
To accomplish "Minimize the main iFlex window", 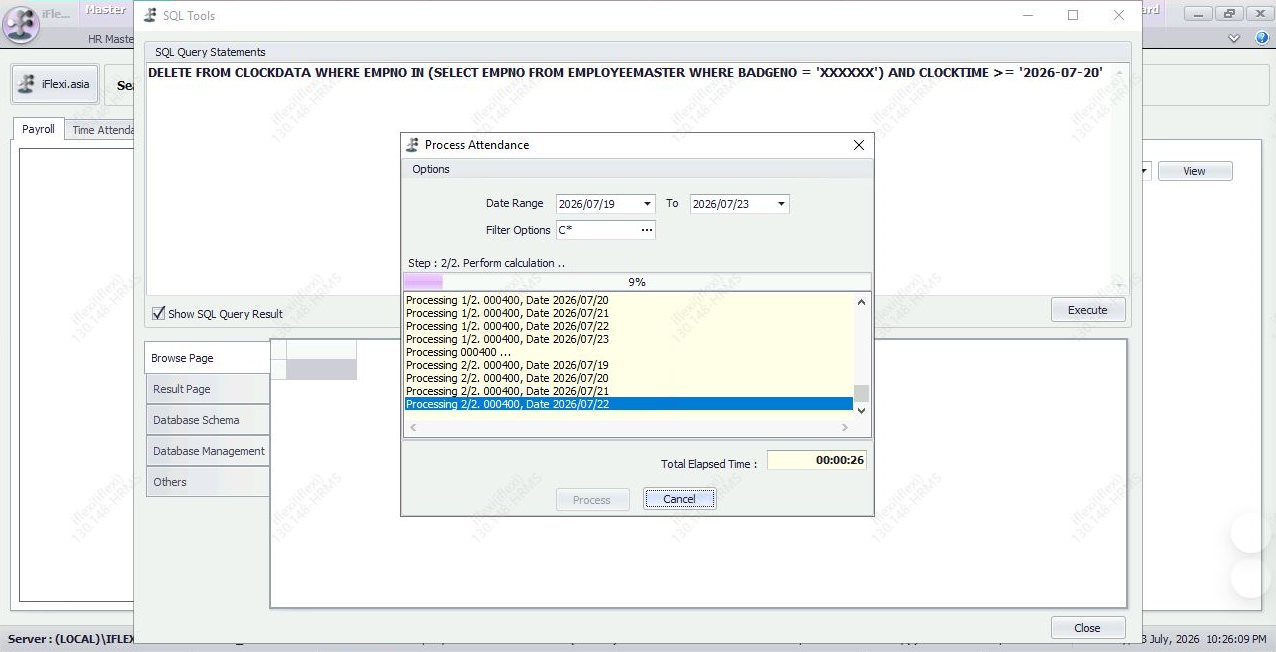I will 1200,13.
